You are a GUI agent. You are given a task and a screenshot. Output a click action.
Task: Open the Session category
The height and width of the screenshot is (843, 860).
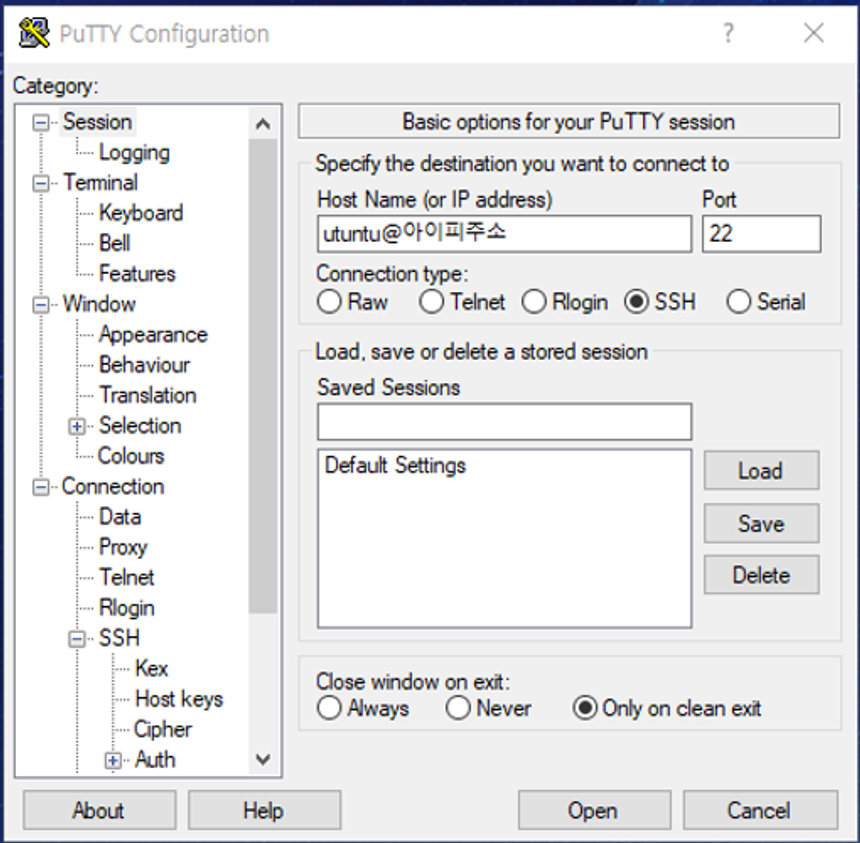(97, 122)
